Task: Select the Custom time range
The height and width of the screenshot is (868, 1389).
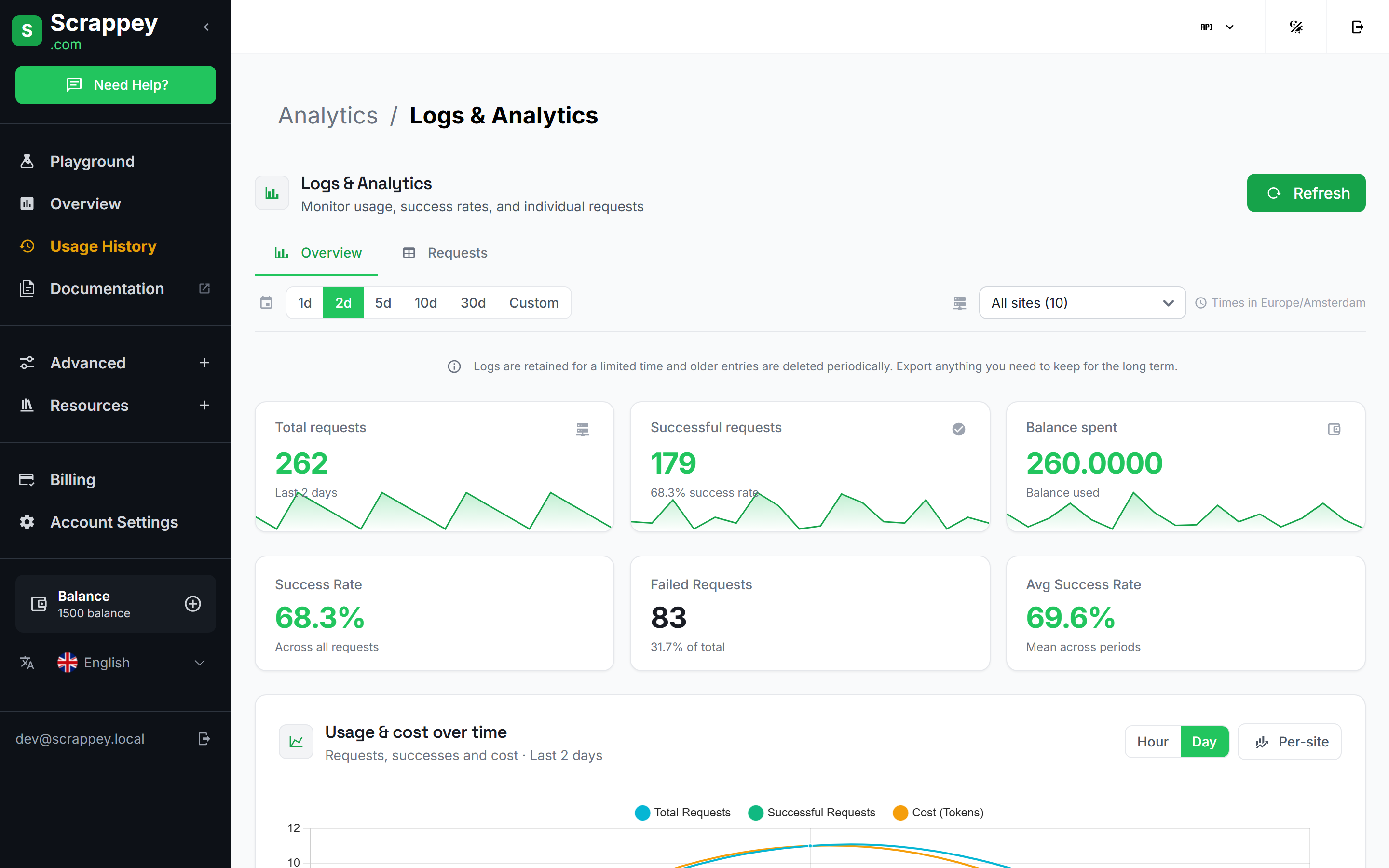Action: (x=534, y=302)
